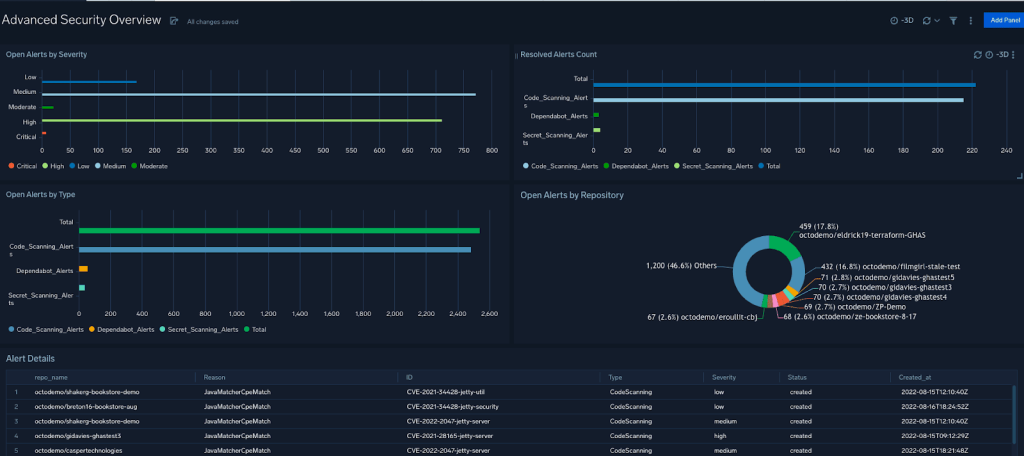
Task: Click the Total bar in Open Alerts by Type
Action: coord(280,231)
